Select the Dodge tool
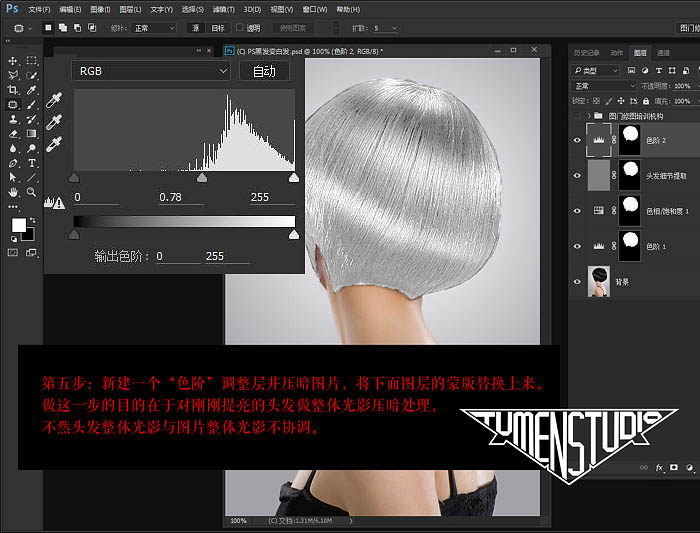This screenshot has width=700, height=533. 31,148
